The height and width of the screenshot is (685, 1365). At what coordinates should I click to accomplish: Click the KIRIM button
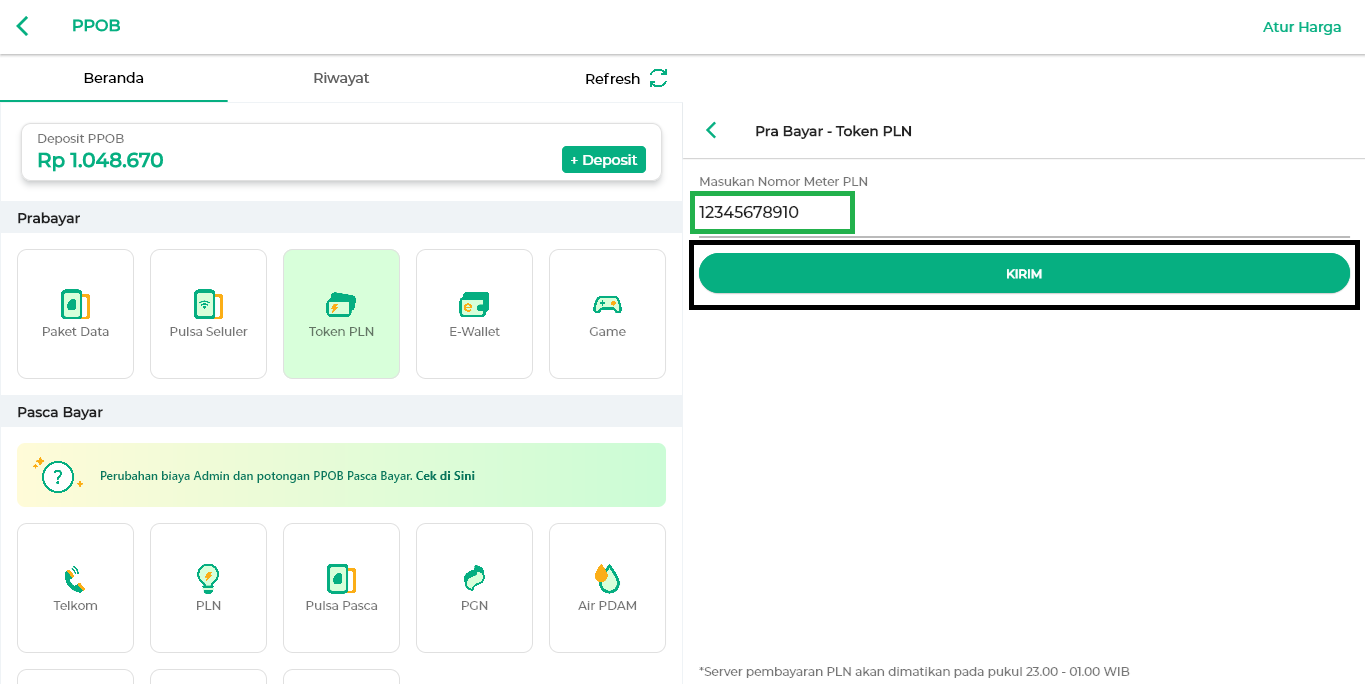1024,273
